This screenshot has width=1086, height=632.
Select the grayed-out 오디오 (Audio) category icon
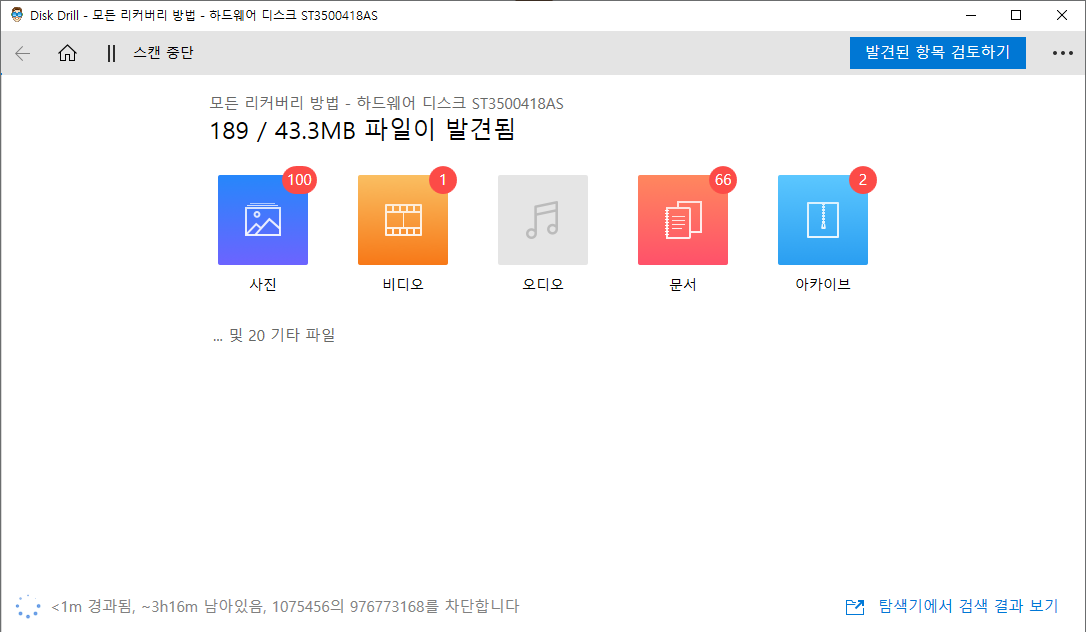click(x=542, y=219)
